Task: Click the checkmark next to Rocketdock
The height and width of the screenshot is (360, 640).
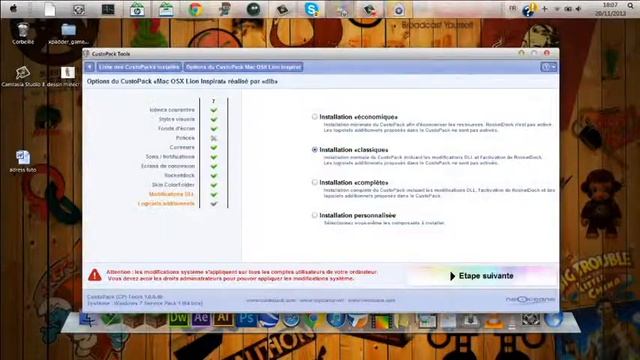Action: tap(213, 176)
